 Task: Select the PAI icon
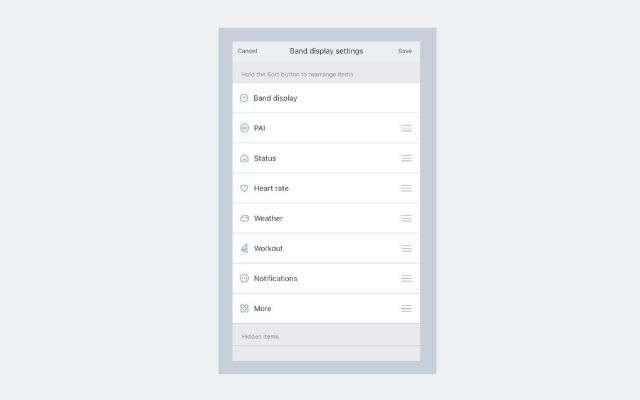[x=244, y=128]
